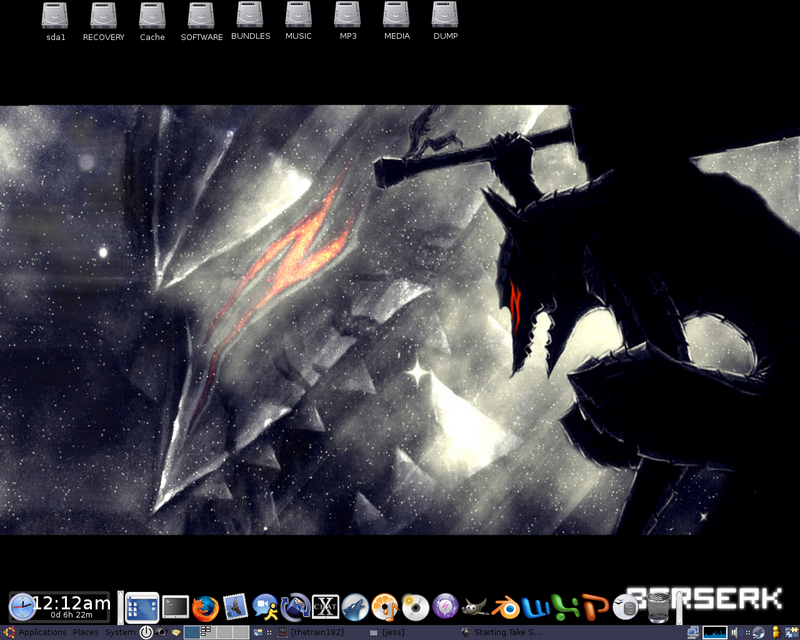This screenshot has width=800, height=640.
Task: Switch to the third workspace
Action: pos(224,633)
